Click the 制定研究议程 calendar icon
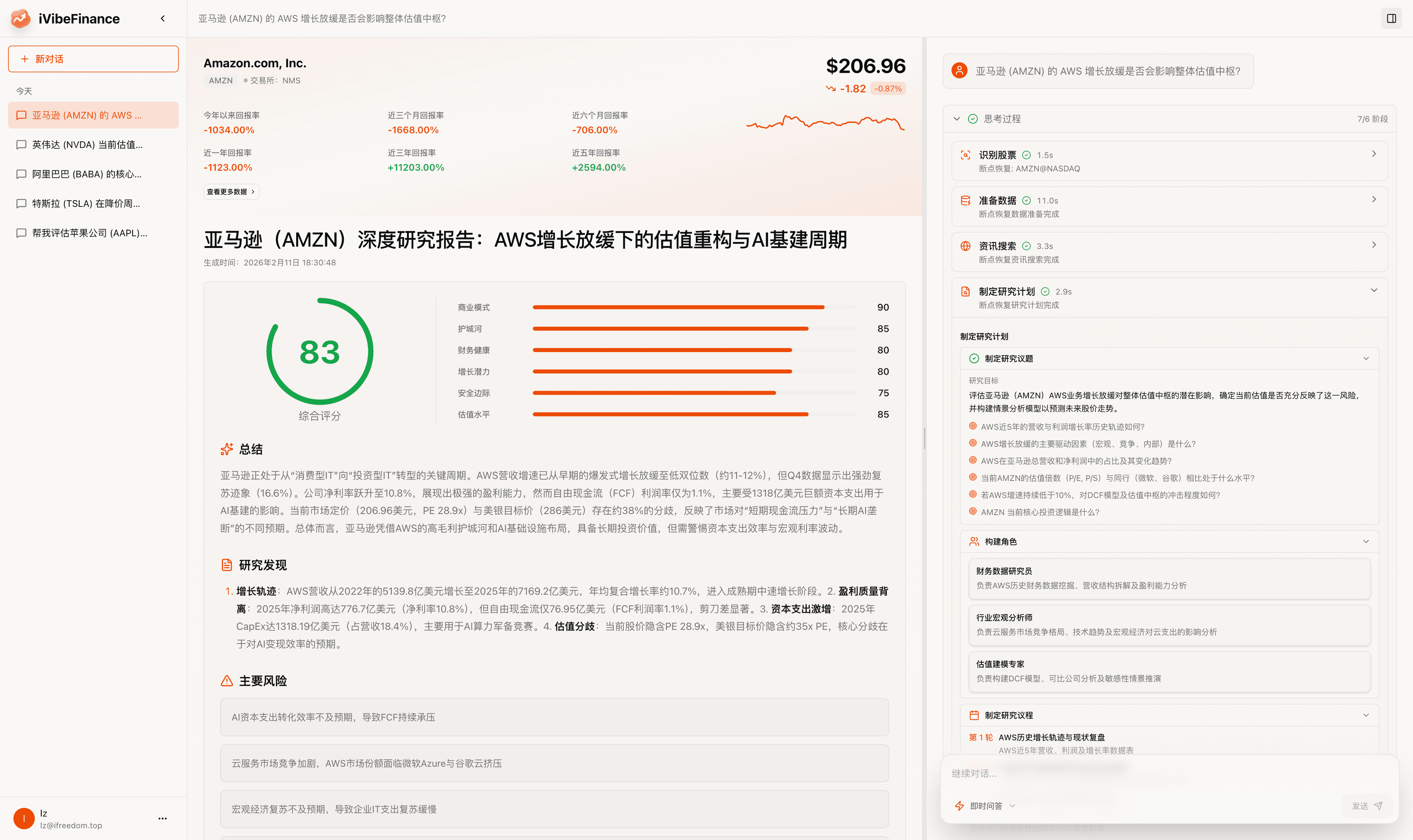1413x840 pixels. tap(974, 715)
